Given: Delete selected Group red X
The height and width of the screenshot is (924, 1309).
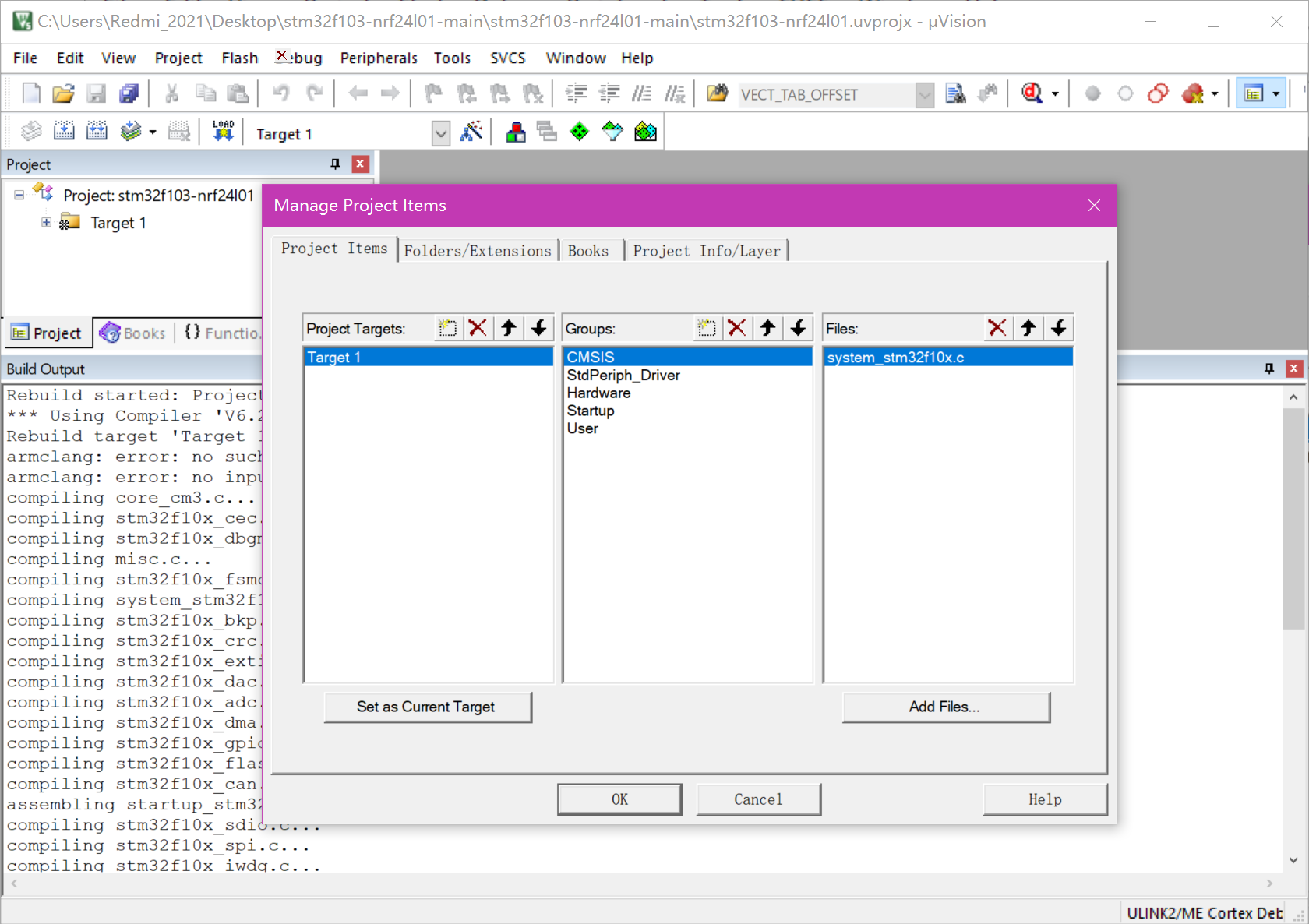Looking at the screenshot, I should pyautogui.click(x=737, y=328).
